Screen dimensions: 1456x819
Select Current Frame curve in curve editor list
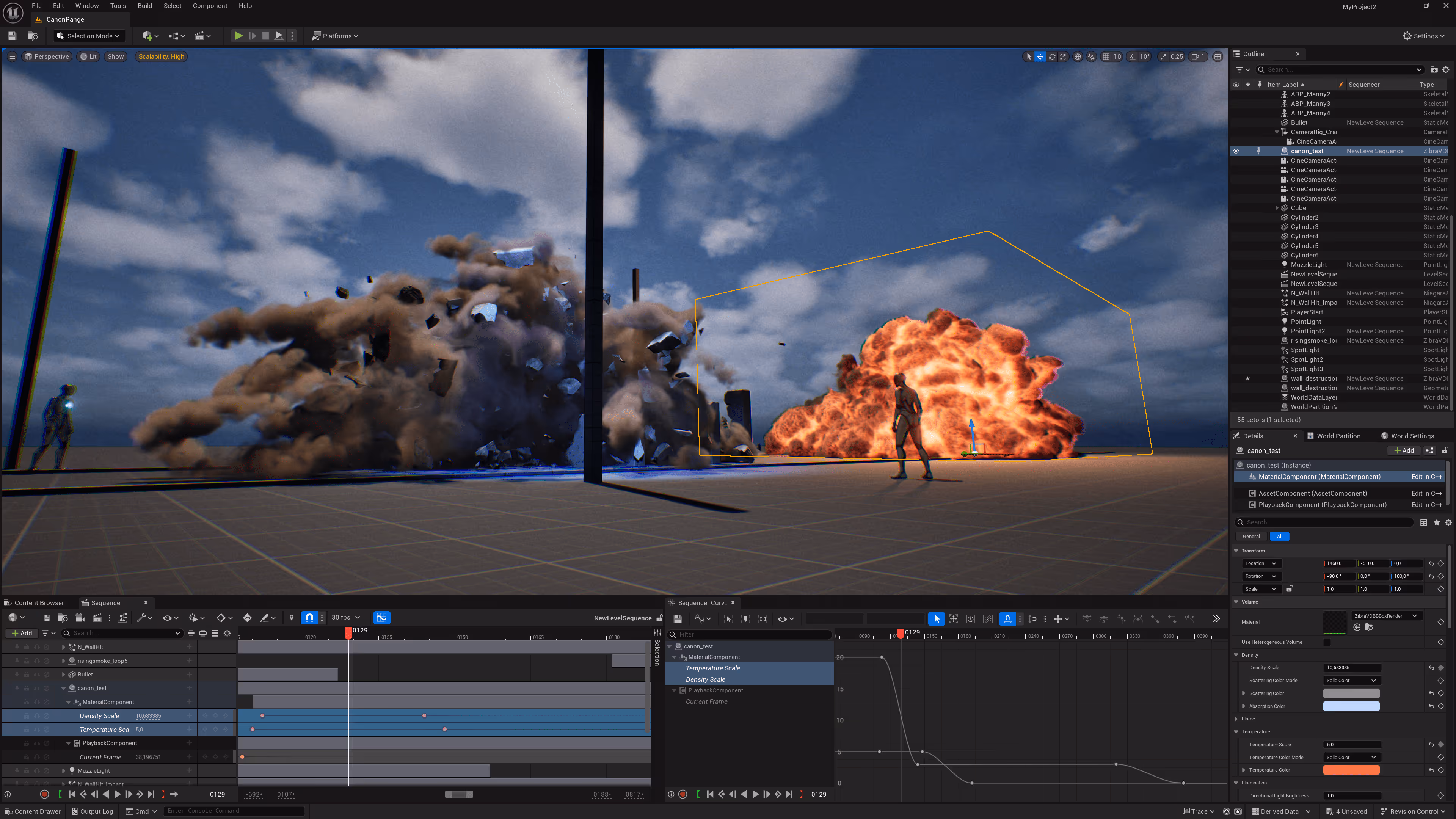706,701
